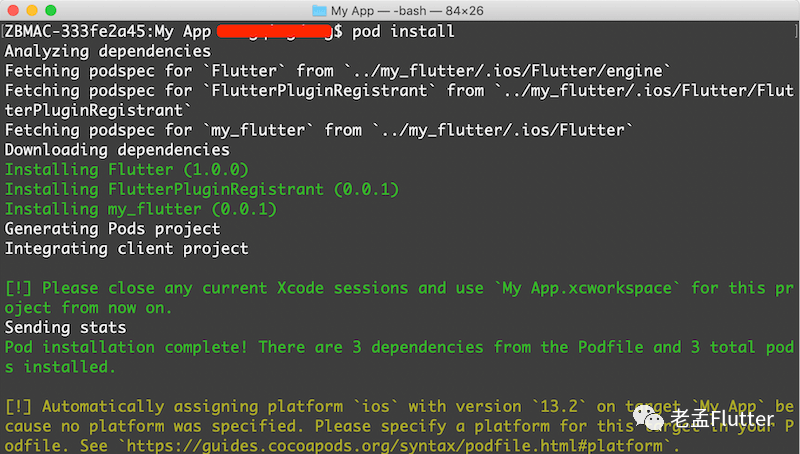Click 'Installing FlutterPluginRegistrant (0.0.1)' line
The width and height of the screenshot is (800, 454).
(x=202, y=189)
